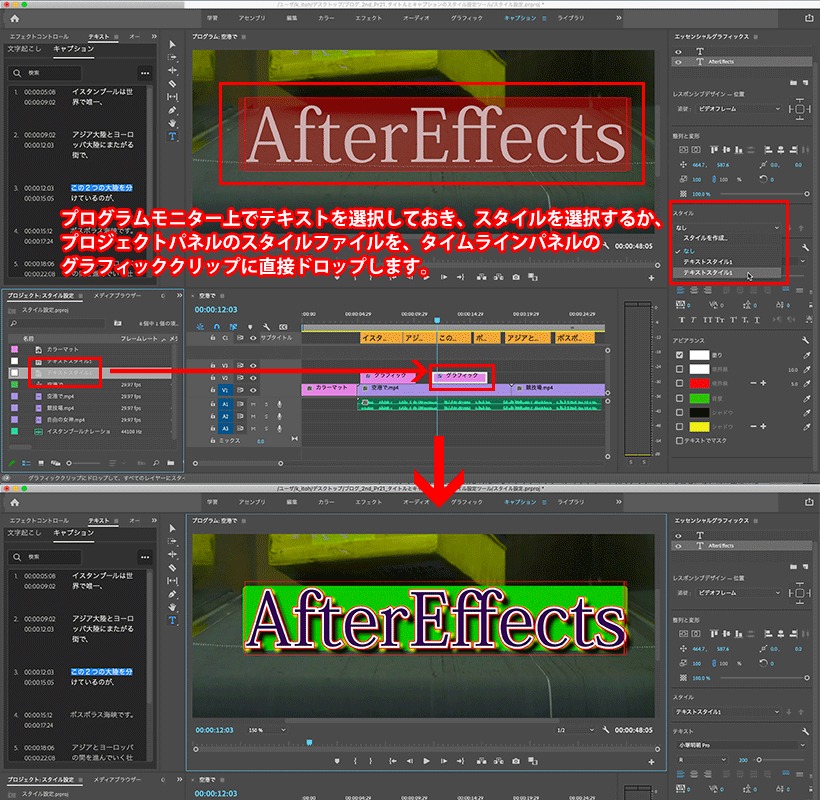This screenshot has height=800, width=820.
Task: Switch to the キャプション workspace in upper window
Action: point(520,18)
